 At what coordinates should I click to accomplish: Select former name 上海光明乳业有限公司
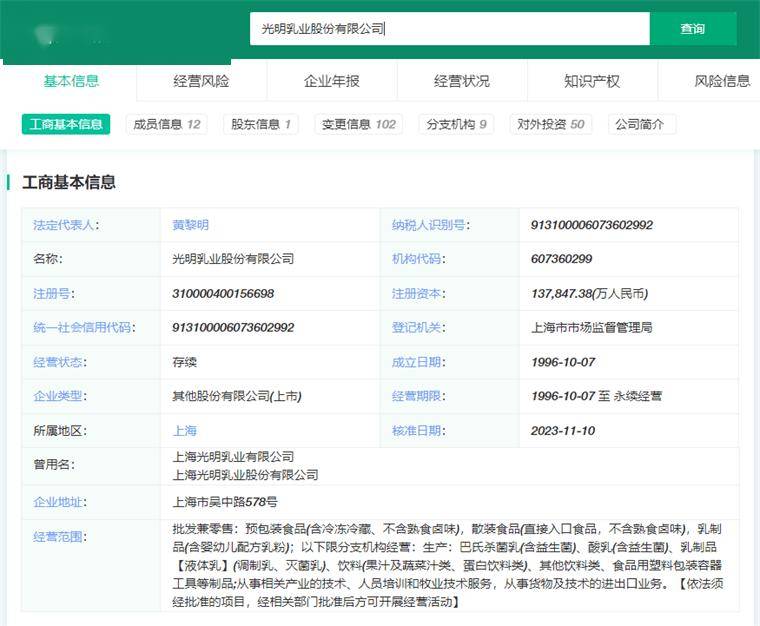233,457
